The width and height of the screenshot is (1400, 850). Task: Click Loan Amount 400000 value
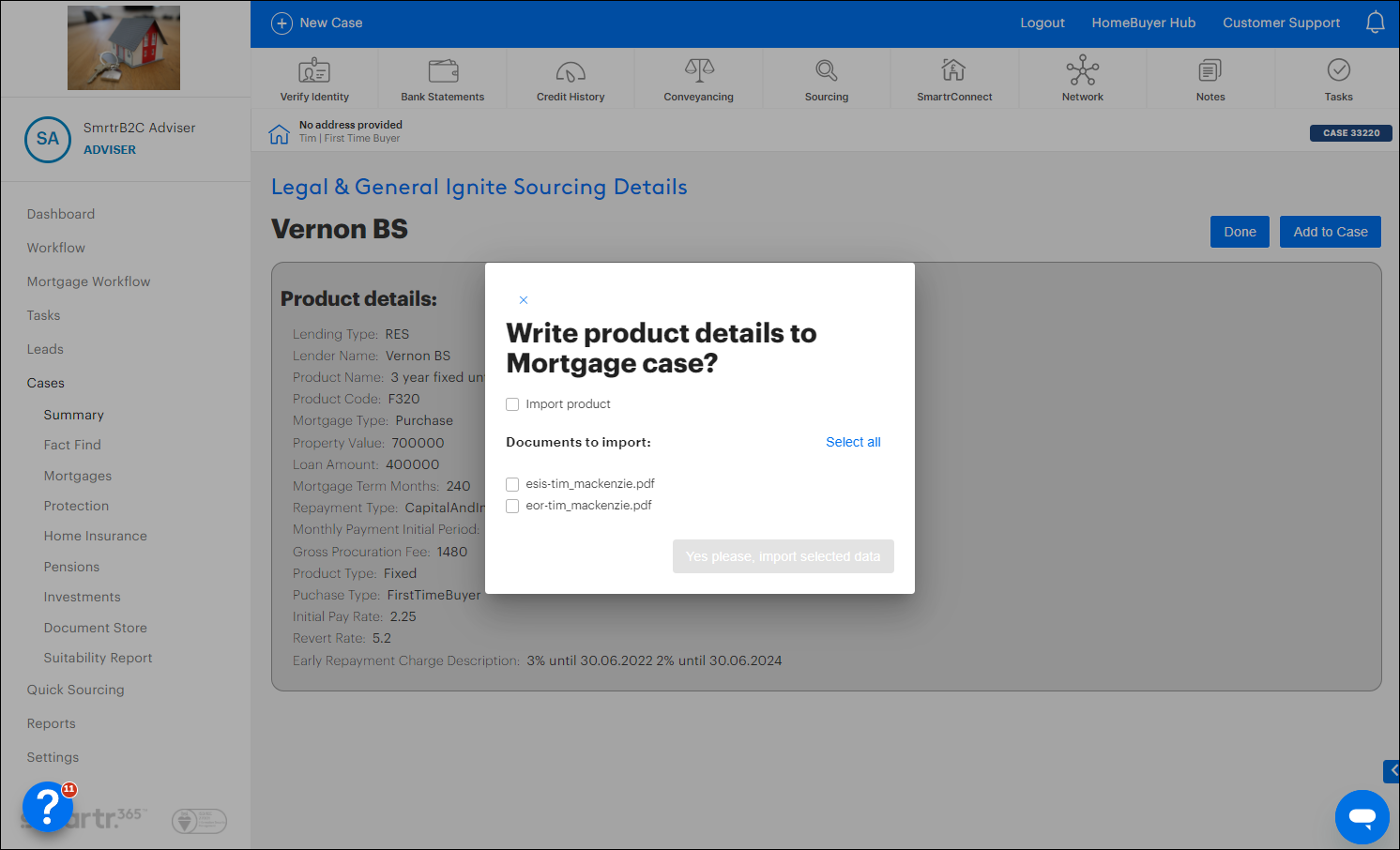pyautogui.click(x=413, y=464)
